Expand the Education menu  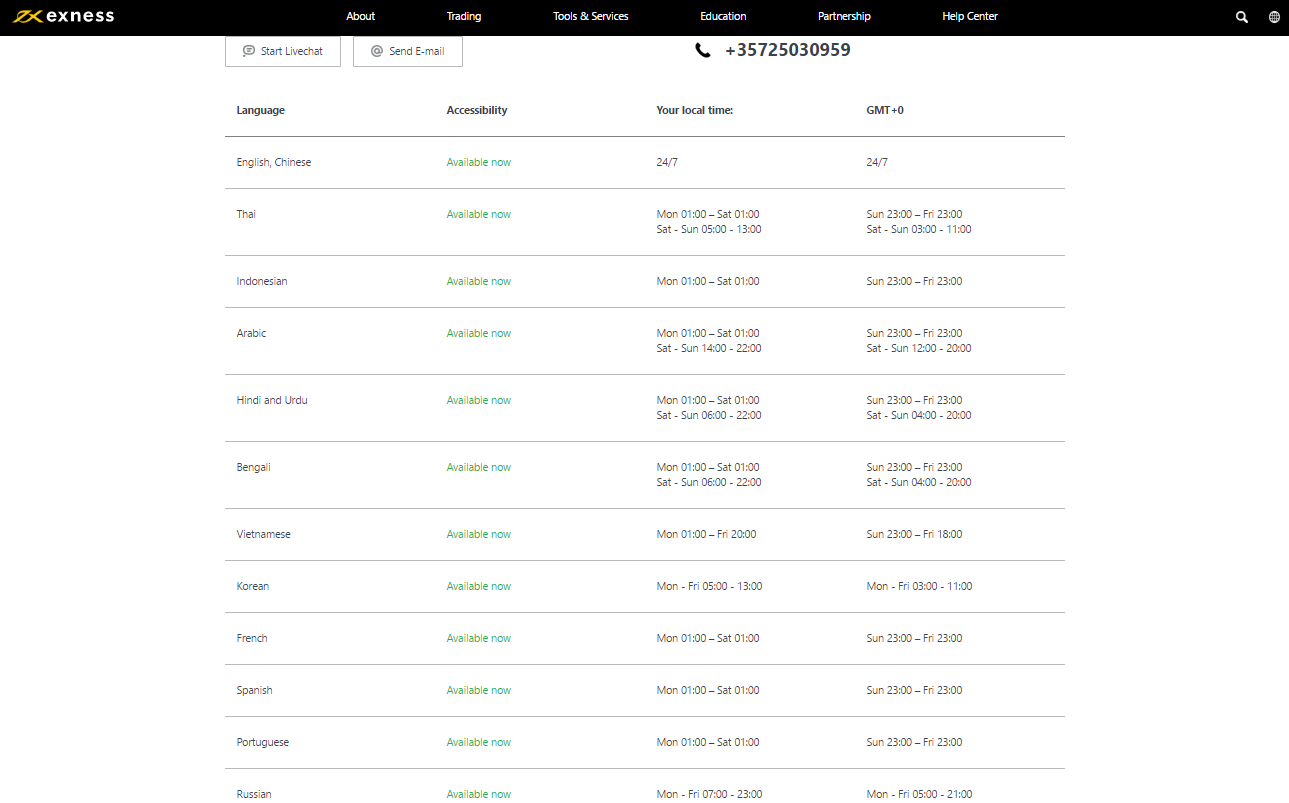(723, 17)
